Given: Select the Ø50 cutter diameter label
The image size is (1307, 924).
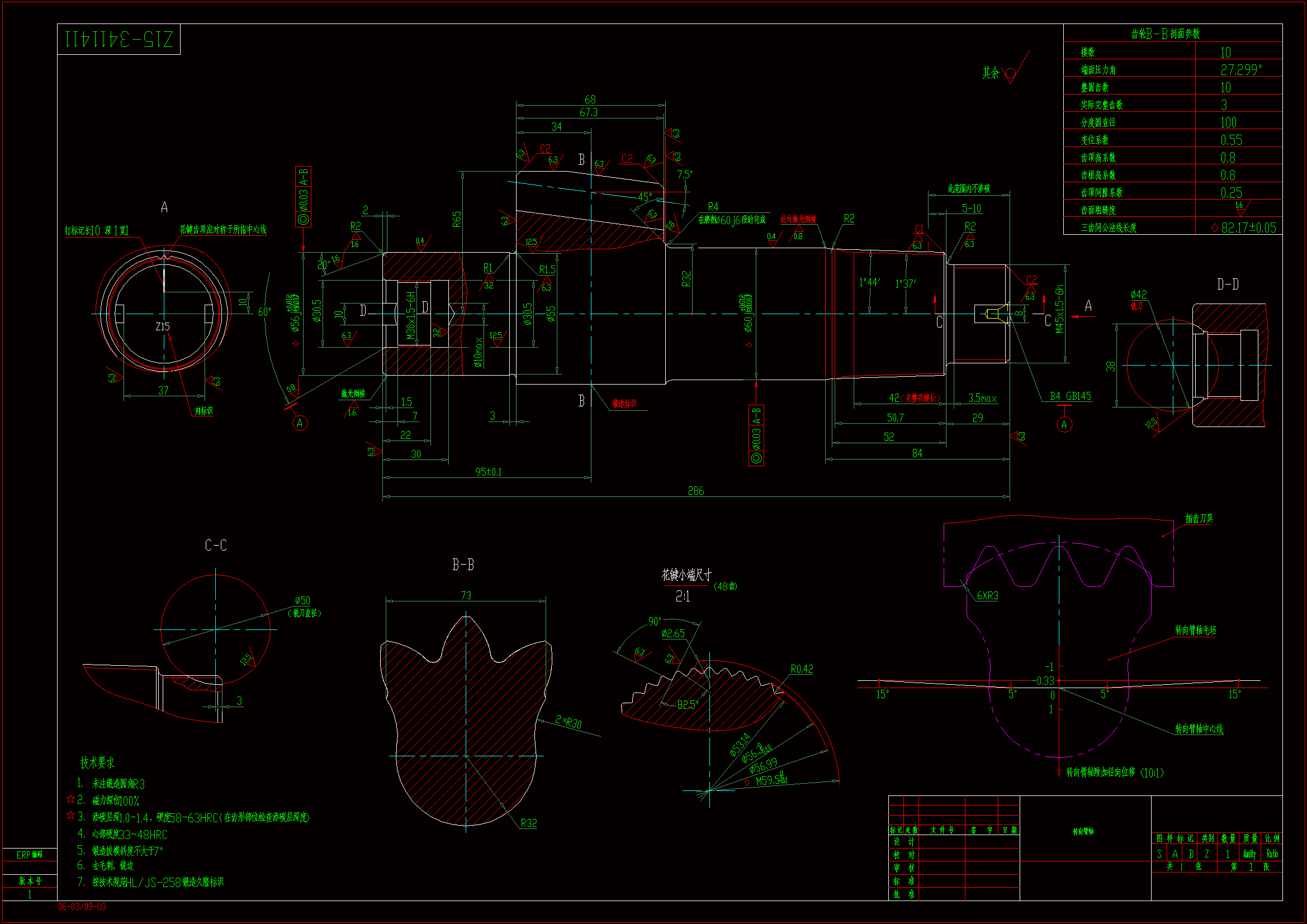Looking at the screenshot, I should pos(302,601).
